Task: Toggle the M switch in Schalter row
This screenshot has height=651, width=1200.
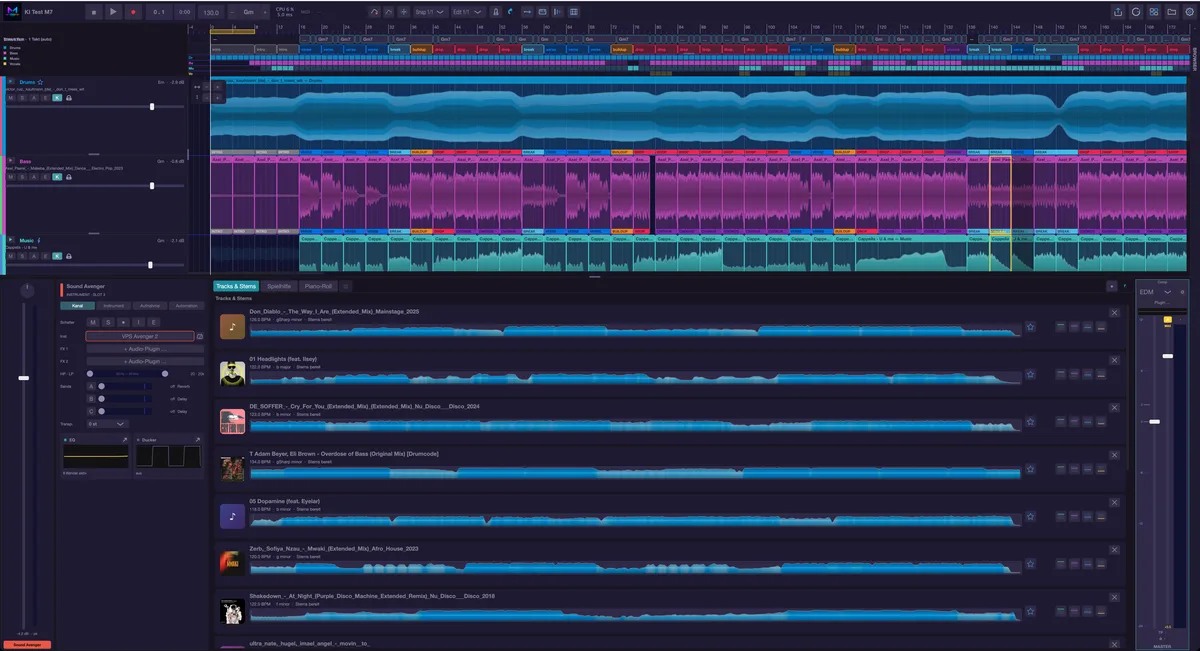Action: pos(93,322)
